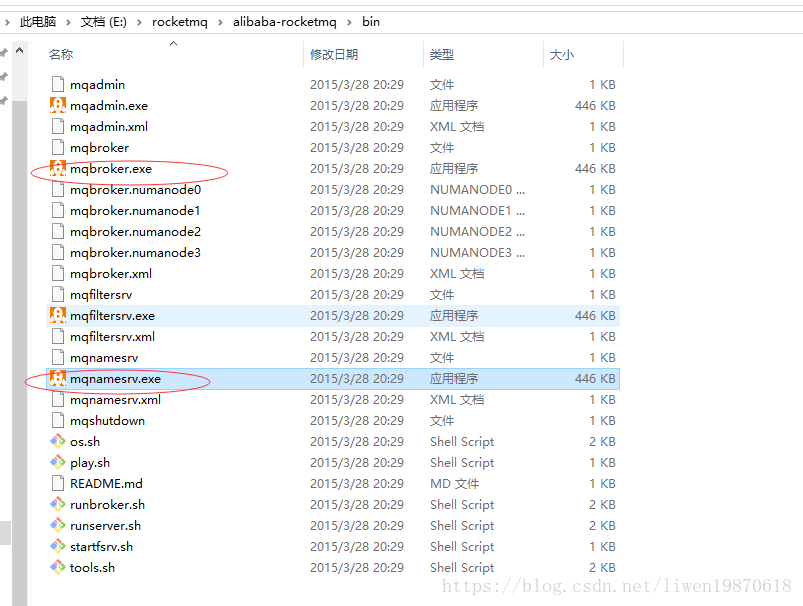Click the mqfiltersrv.xml file name
The height and width of the screenshot is (606, 803).
point(112,337)
